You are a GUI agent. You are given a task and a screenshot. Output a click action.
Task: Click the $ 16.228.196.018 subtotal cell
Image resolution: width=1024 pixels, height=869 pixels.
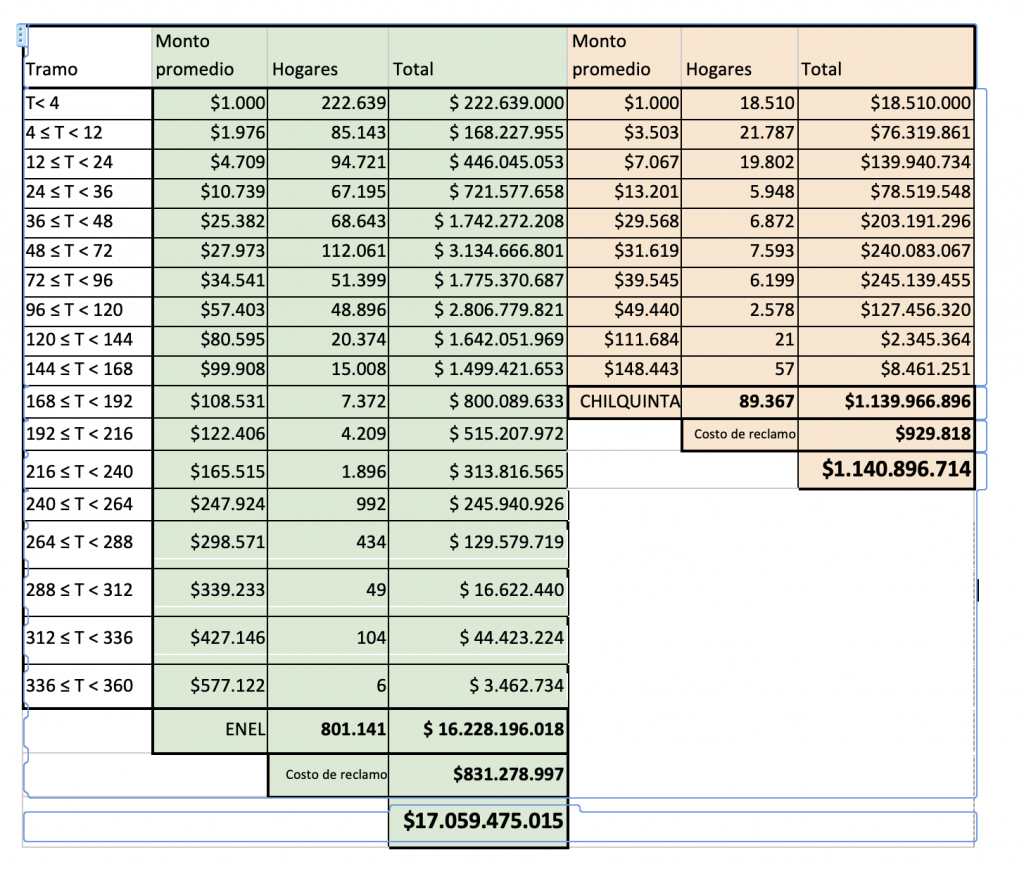pyautogui.click(x=478, y=730)
